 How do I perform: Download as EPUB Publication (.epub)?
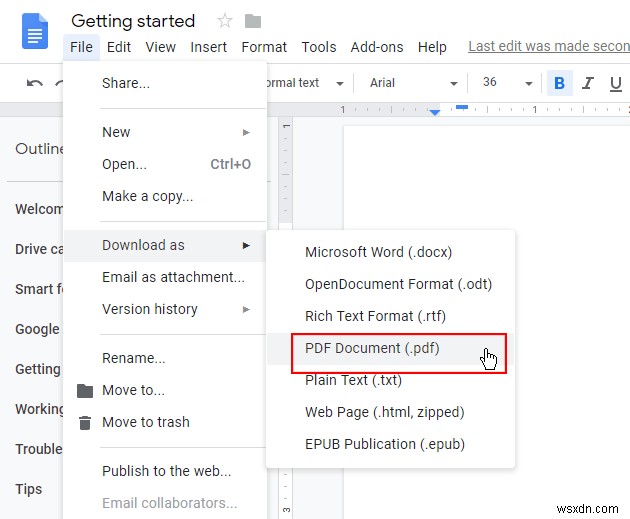(391, 444)
